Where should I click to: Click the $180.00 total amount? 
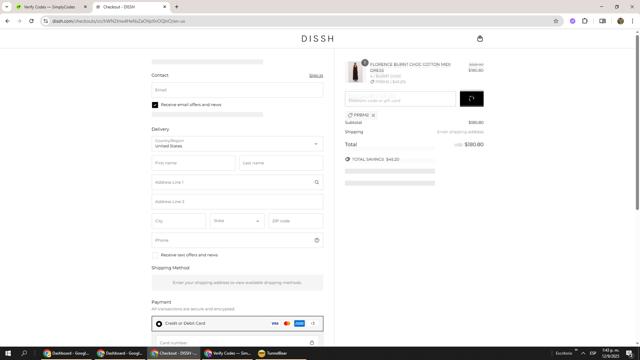click(474, 144)
